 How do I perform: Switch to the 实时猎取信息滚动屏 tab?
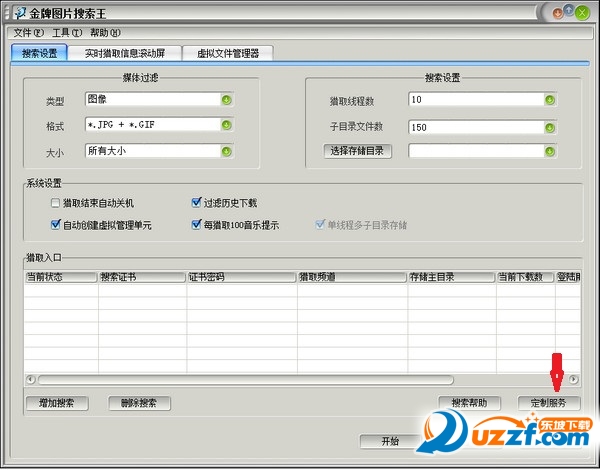coord(125,53)
